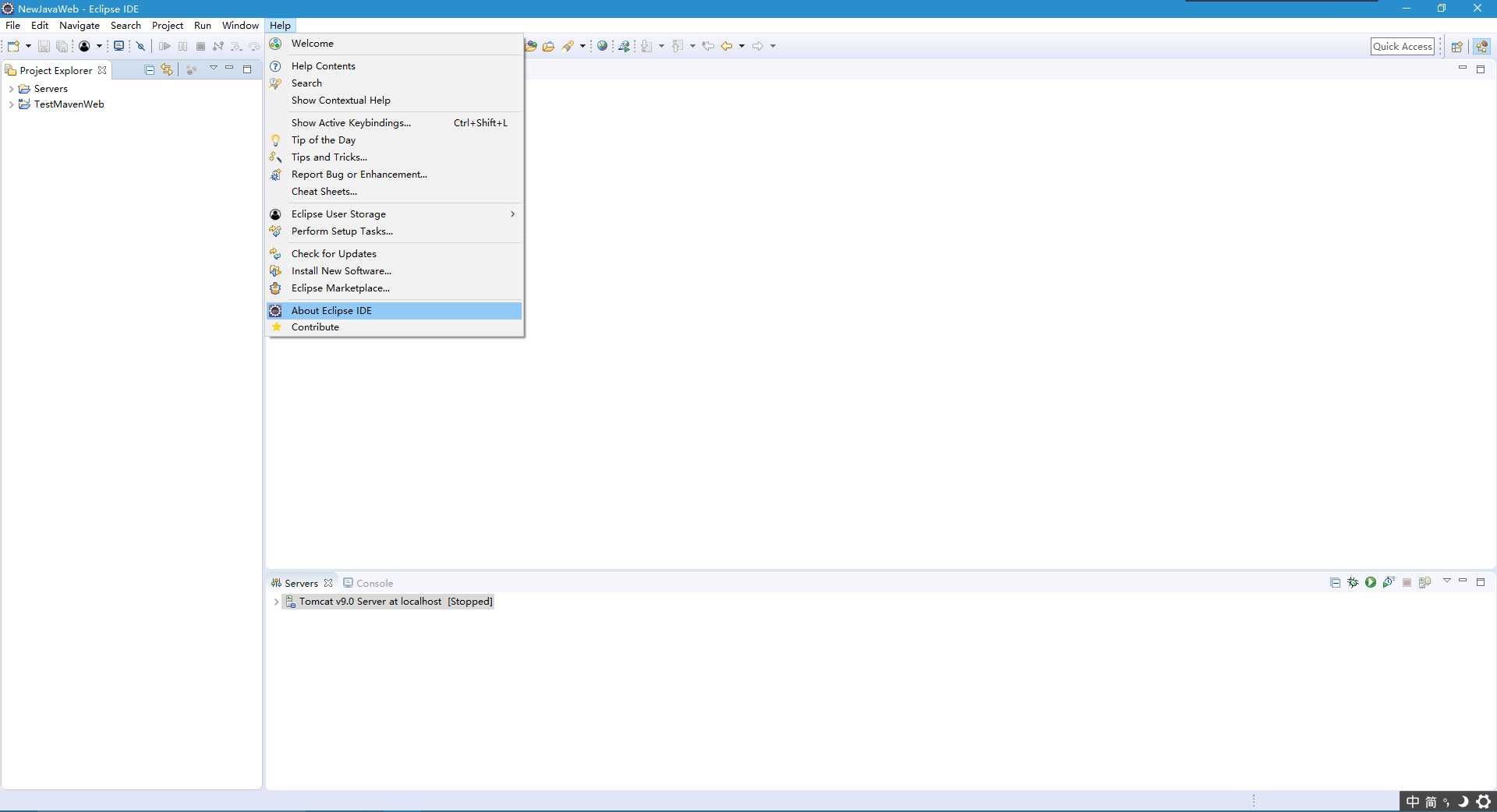Viewport: 1497px width, 812px height.
Task: Open Next Annotation dropdown arrow
Action: coord(661,46)
